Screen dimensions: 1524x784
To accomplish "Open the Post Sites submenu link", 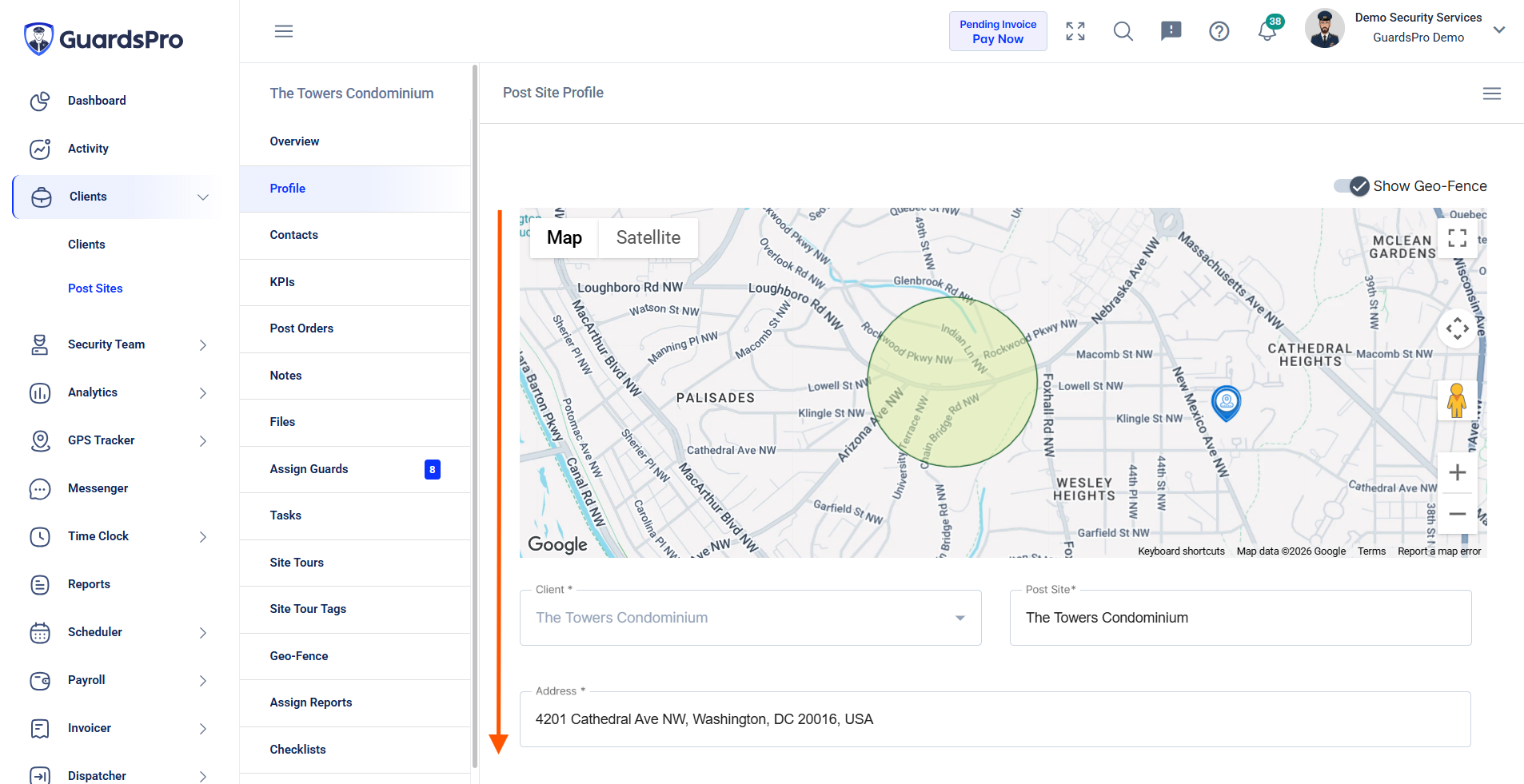I will coord(95,289).
